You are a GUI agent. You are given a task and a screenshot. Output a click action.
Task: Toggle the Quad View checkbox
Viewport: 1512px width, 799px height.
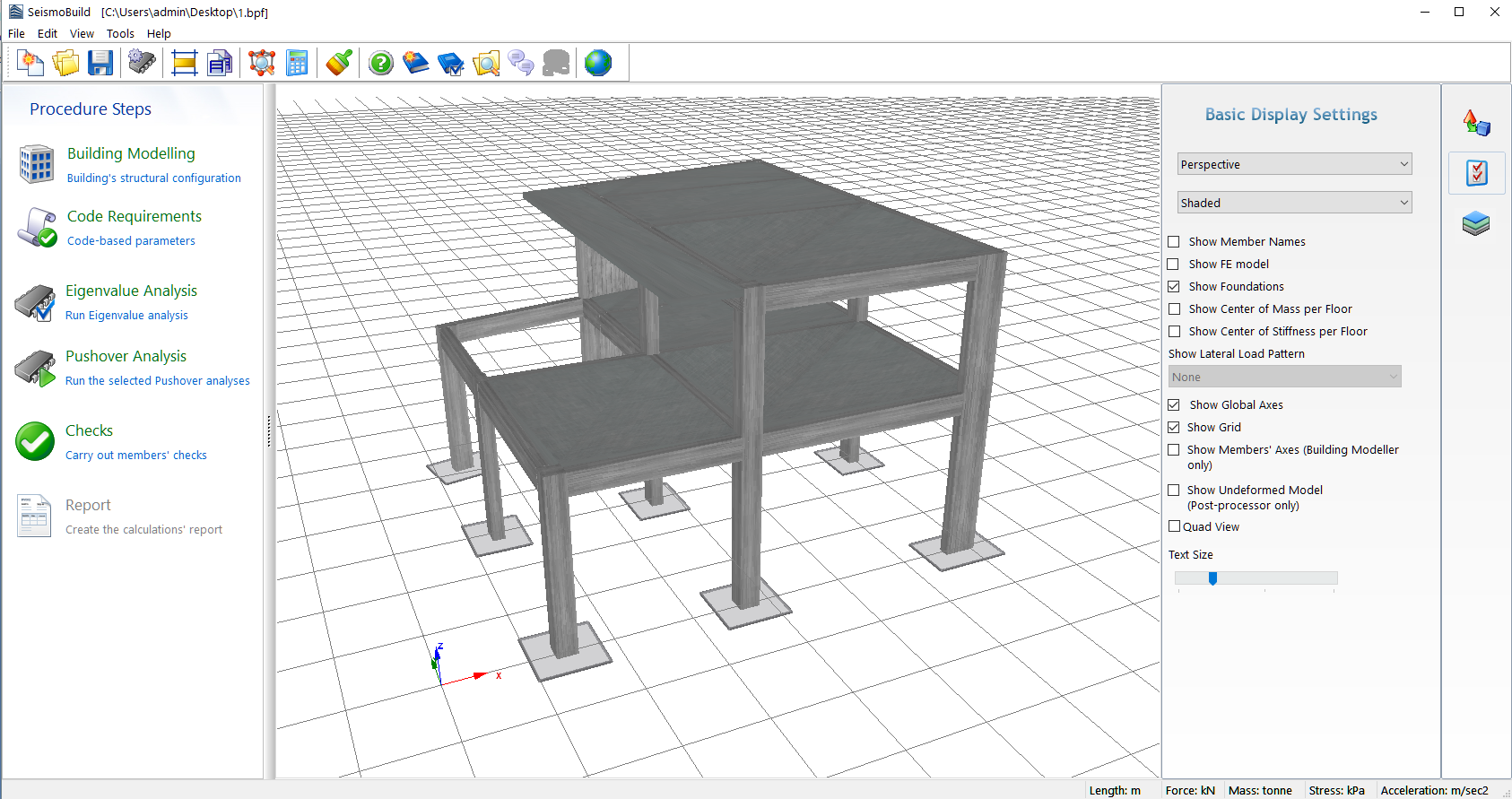(x=1175, y=527)
